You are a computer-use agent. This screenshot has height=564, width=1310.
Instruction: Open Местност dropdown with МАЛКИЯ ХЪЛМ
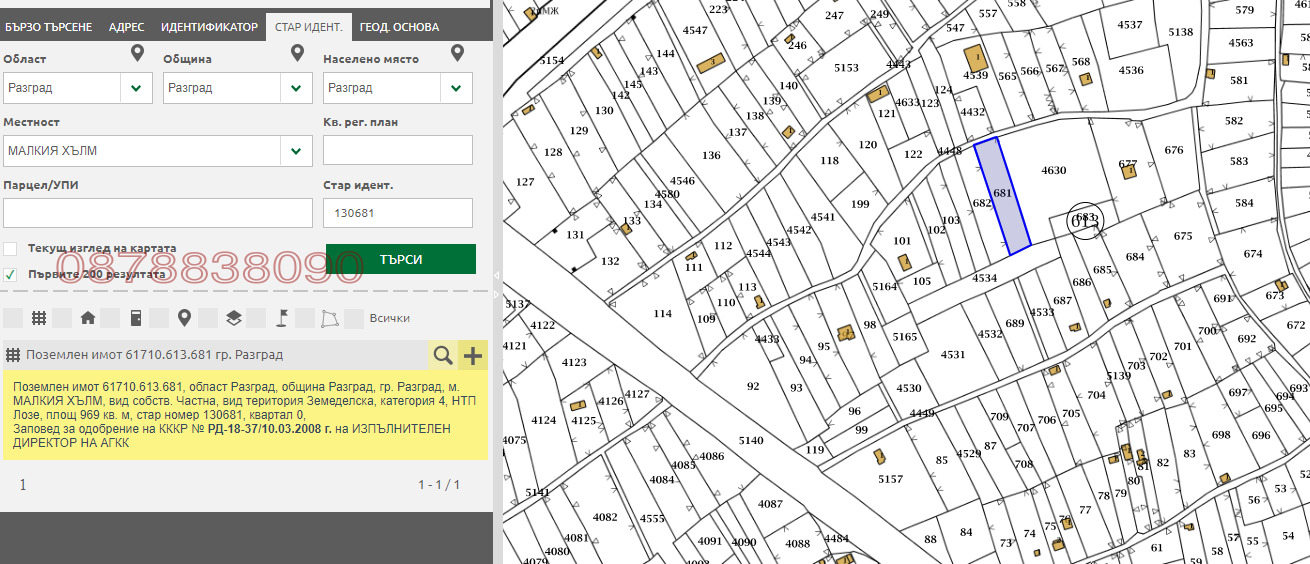click(158, 151)
